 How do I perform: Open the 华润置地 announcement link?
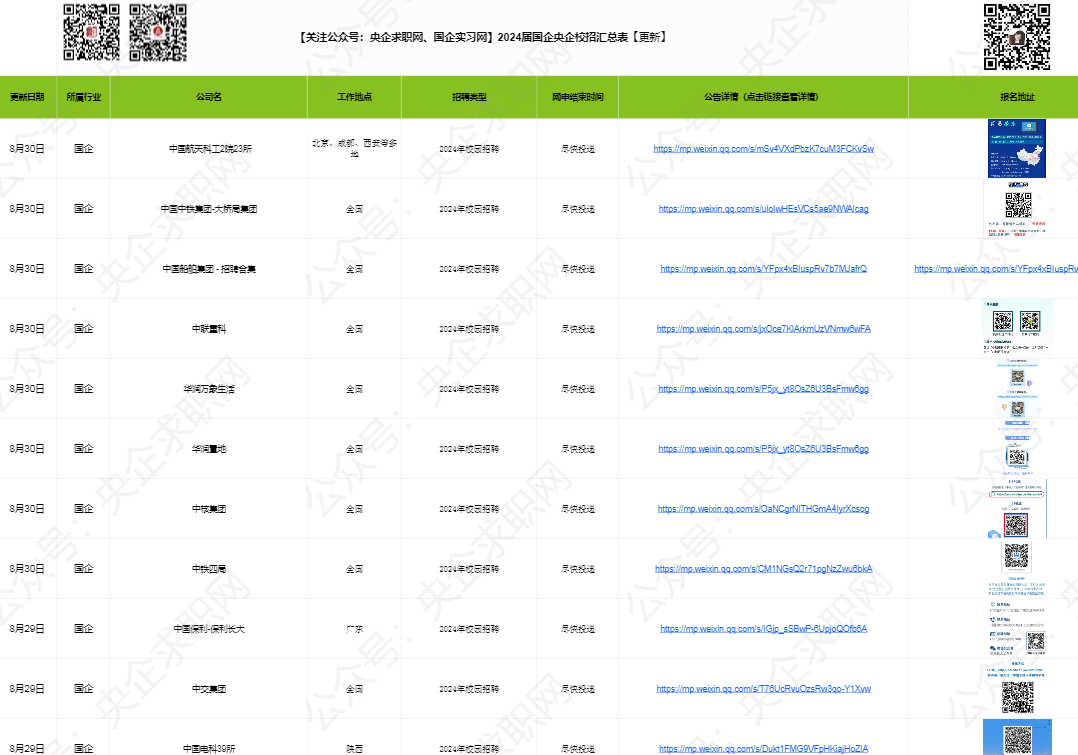coord(763,448)
